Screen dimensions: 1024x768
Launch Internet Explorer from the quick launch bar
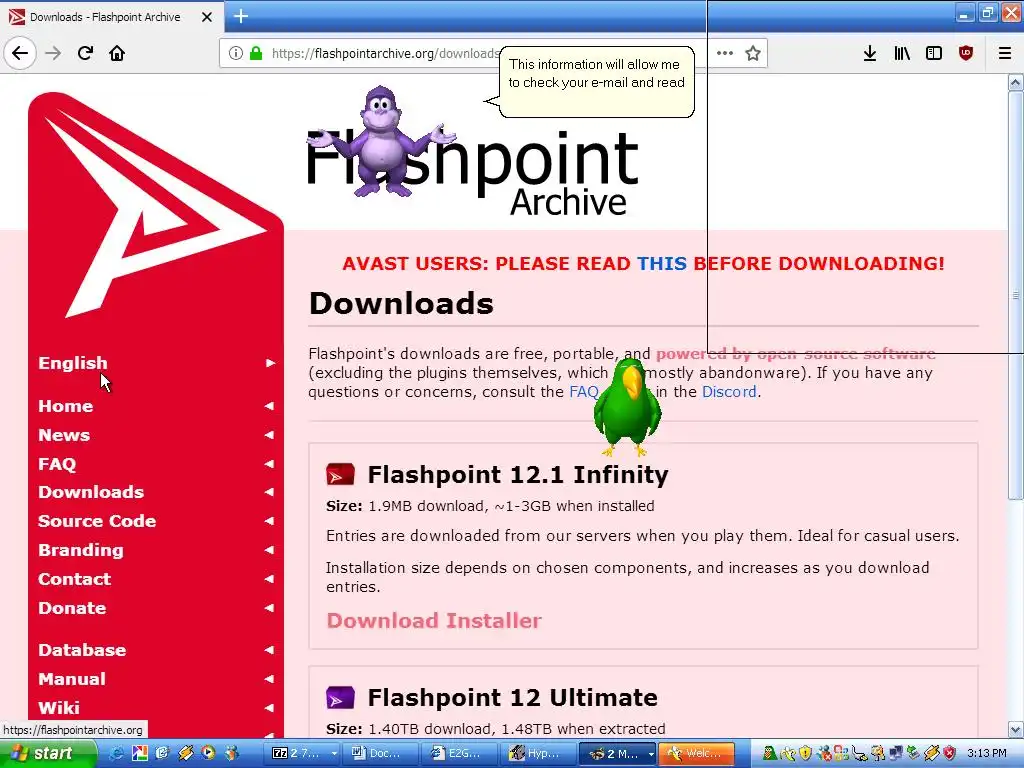click(117, 753)
